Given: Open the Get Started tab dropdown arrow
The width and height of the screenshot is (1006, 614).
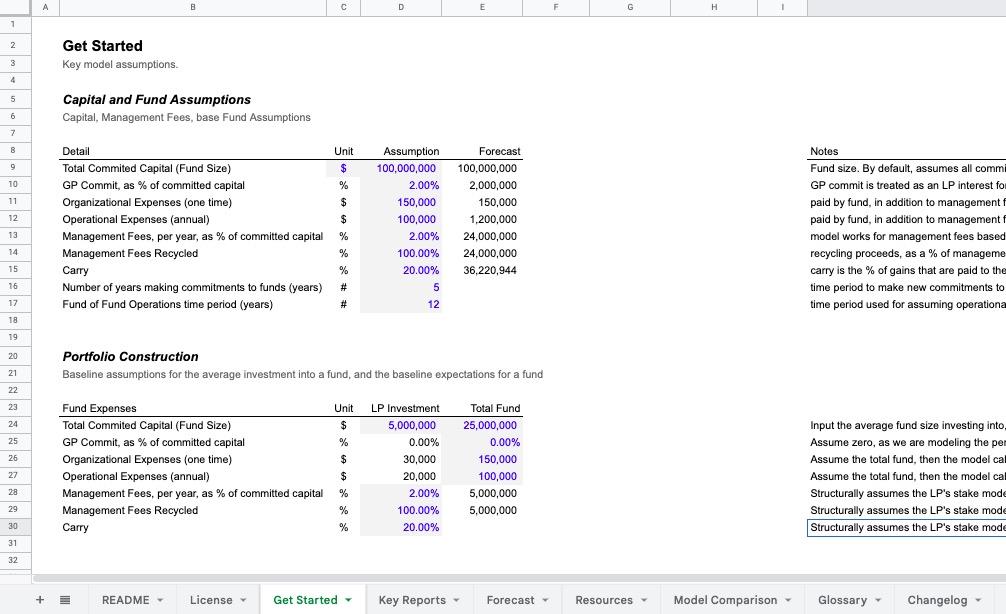Looking at the screenshot, I should coord(347,600).
